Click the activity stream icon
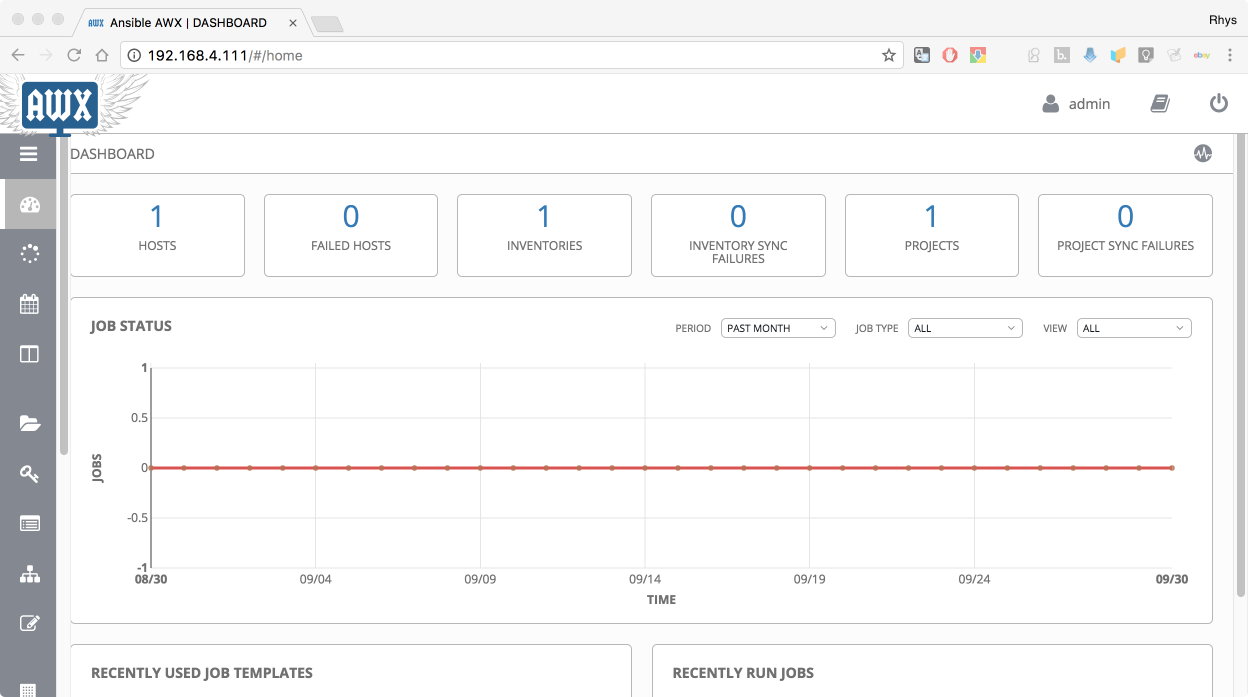Viewport: 1248px width, 697px height. click(1202, 154)
